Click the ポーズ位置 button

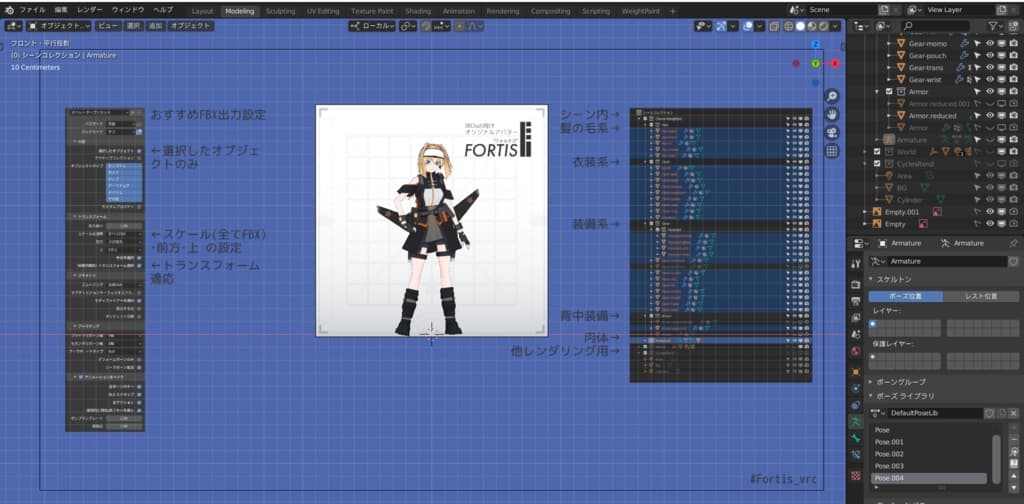(904, 296)
